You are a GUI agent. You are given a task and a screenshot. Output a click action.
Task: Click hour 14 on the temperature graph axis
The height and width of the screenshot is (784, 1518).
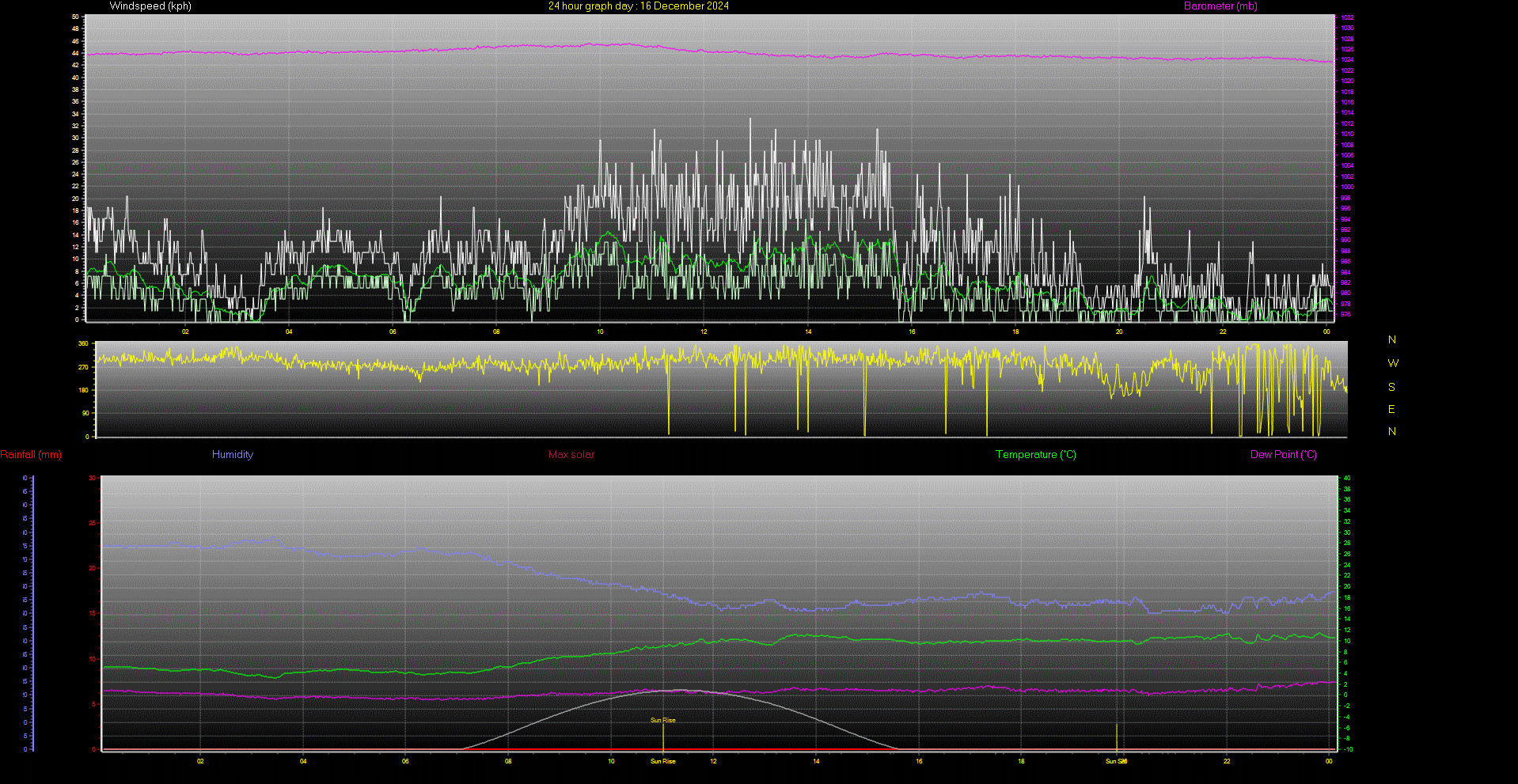point(816,762)
